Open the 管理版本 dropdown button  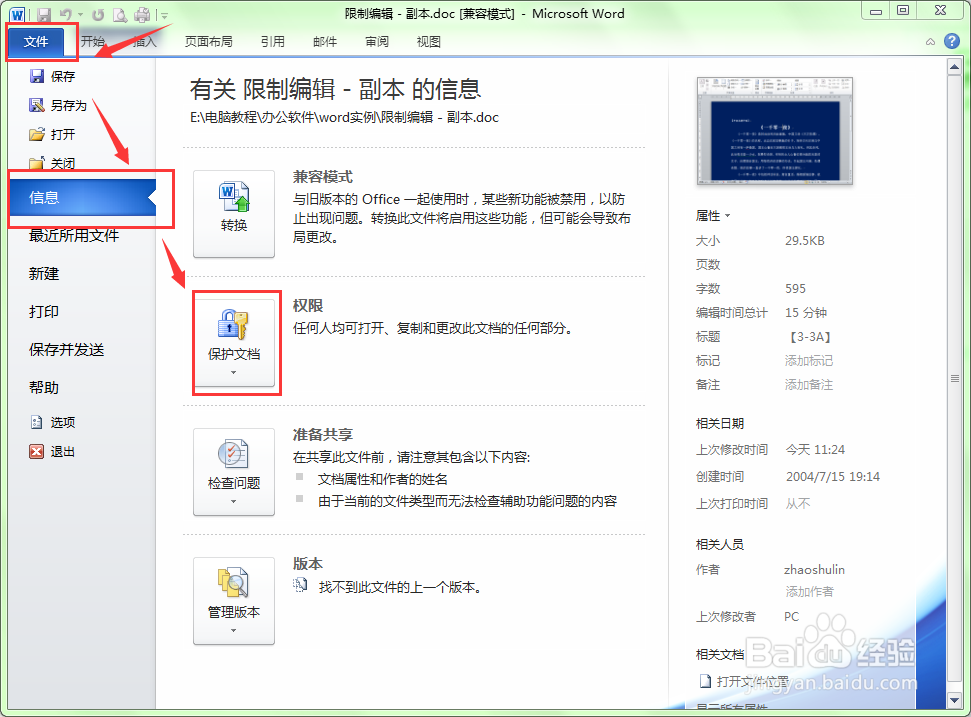click(234, 601)
